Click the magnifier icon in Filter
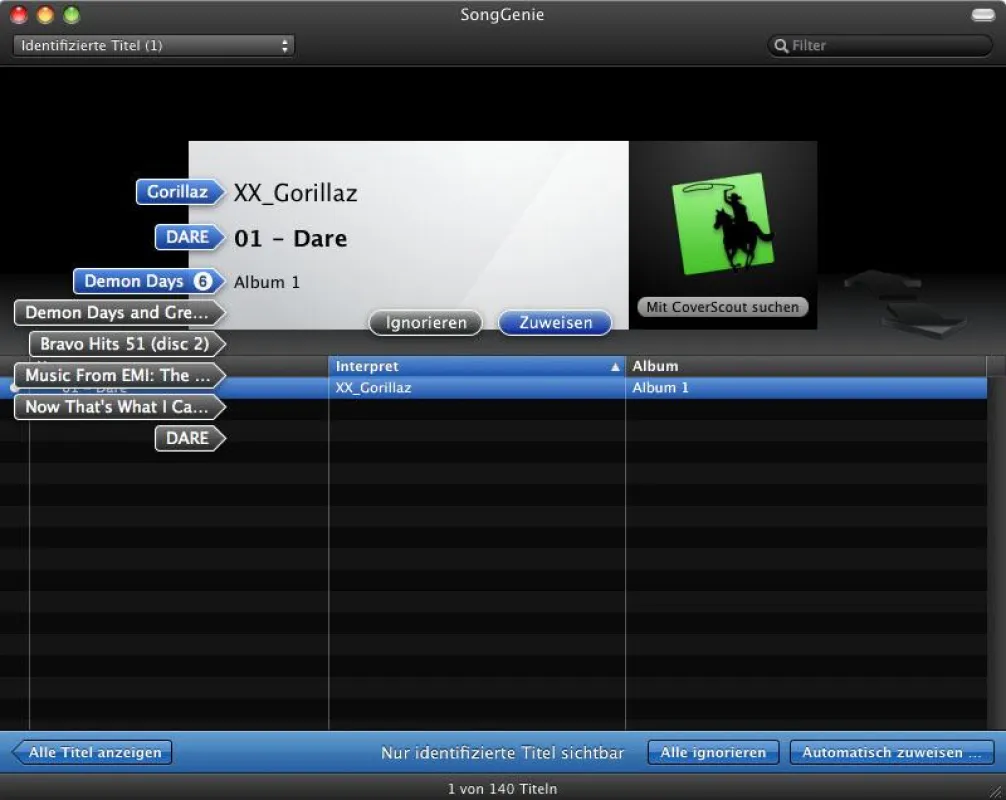 point(781,46)
